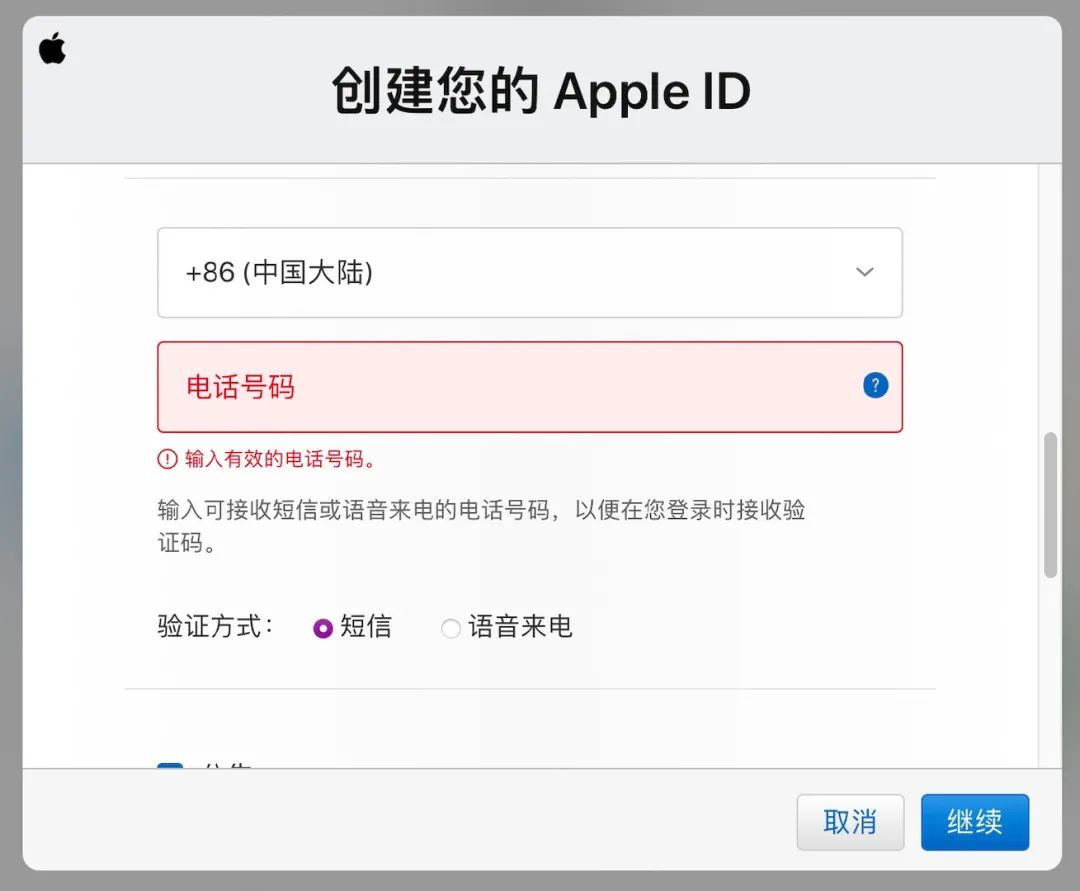Click the cut-off label beside the bottom checkbox
Screen dimensions: 1080x891
(x=228, y=765)
